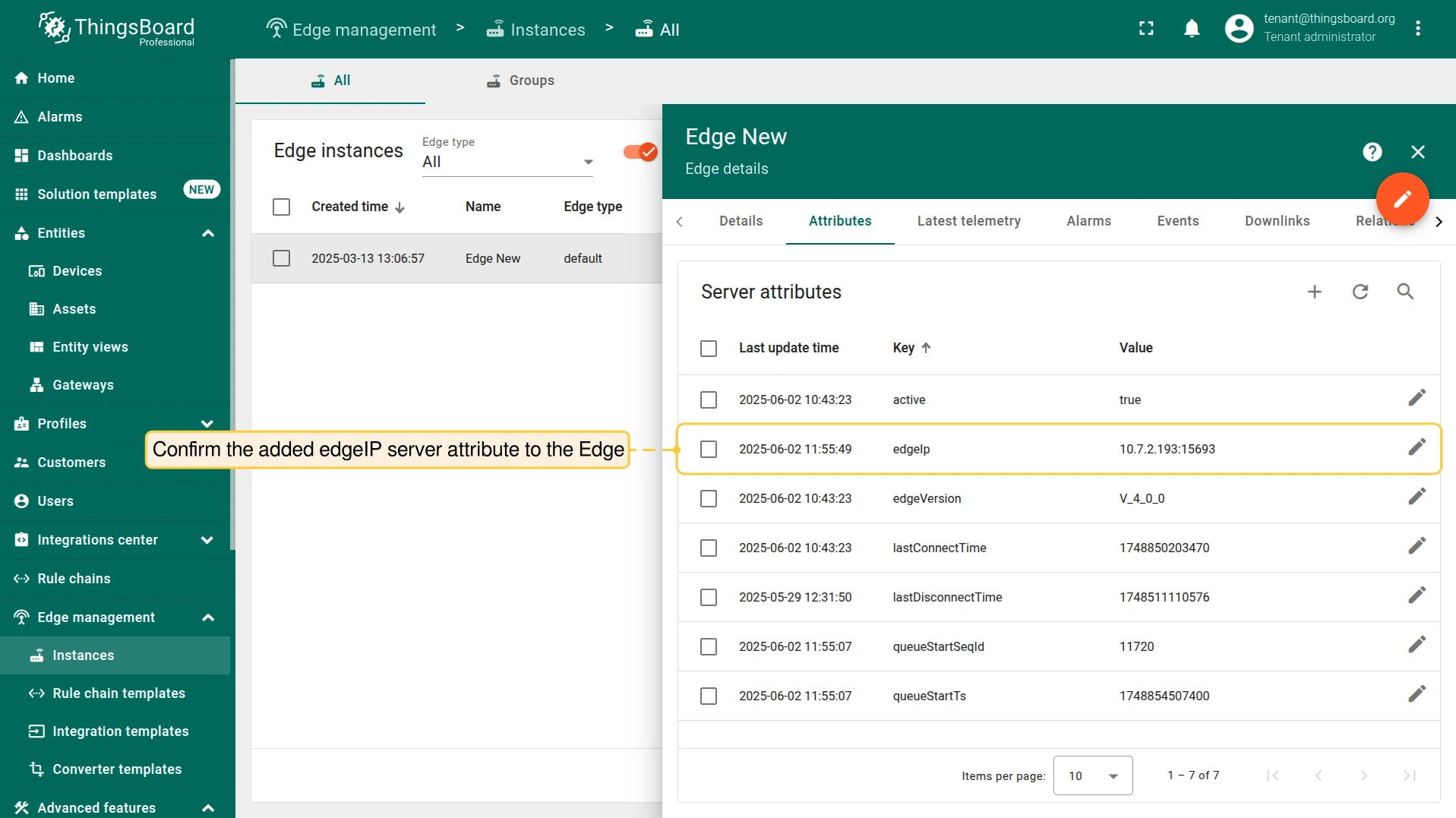Image resolution: width=1456 pixels, height=818 pixels.
Task: Open the help icon in Edge details
Action: pos(1372,152)
